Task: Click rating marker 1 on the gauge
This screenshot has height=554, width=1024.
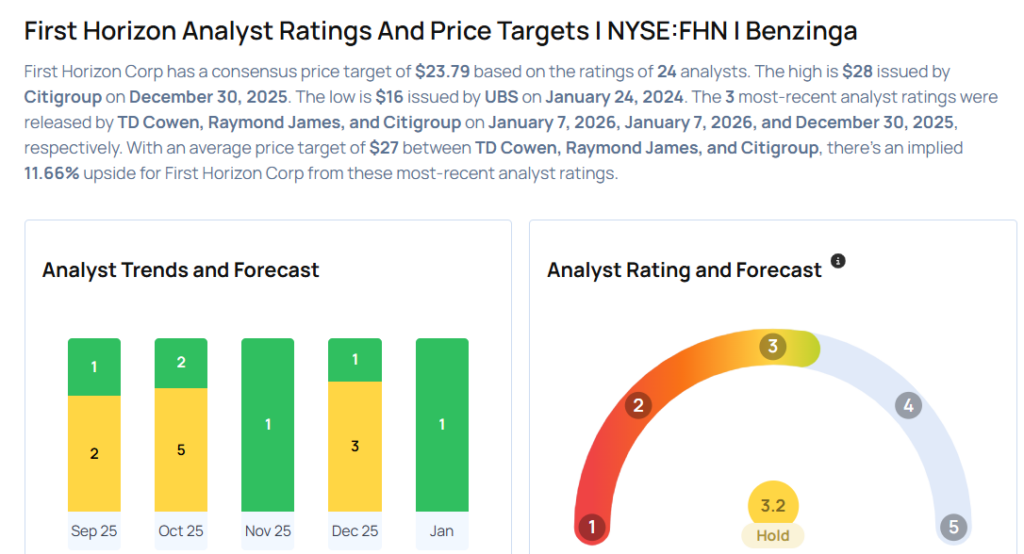Action: pos(592,527)
